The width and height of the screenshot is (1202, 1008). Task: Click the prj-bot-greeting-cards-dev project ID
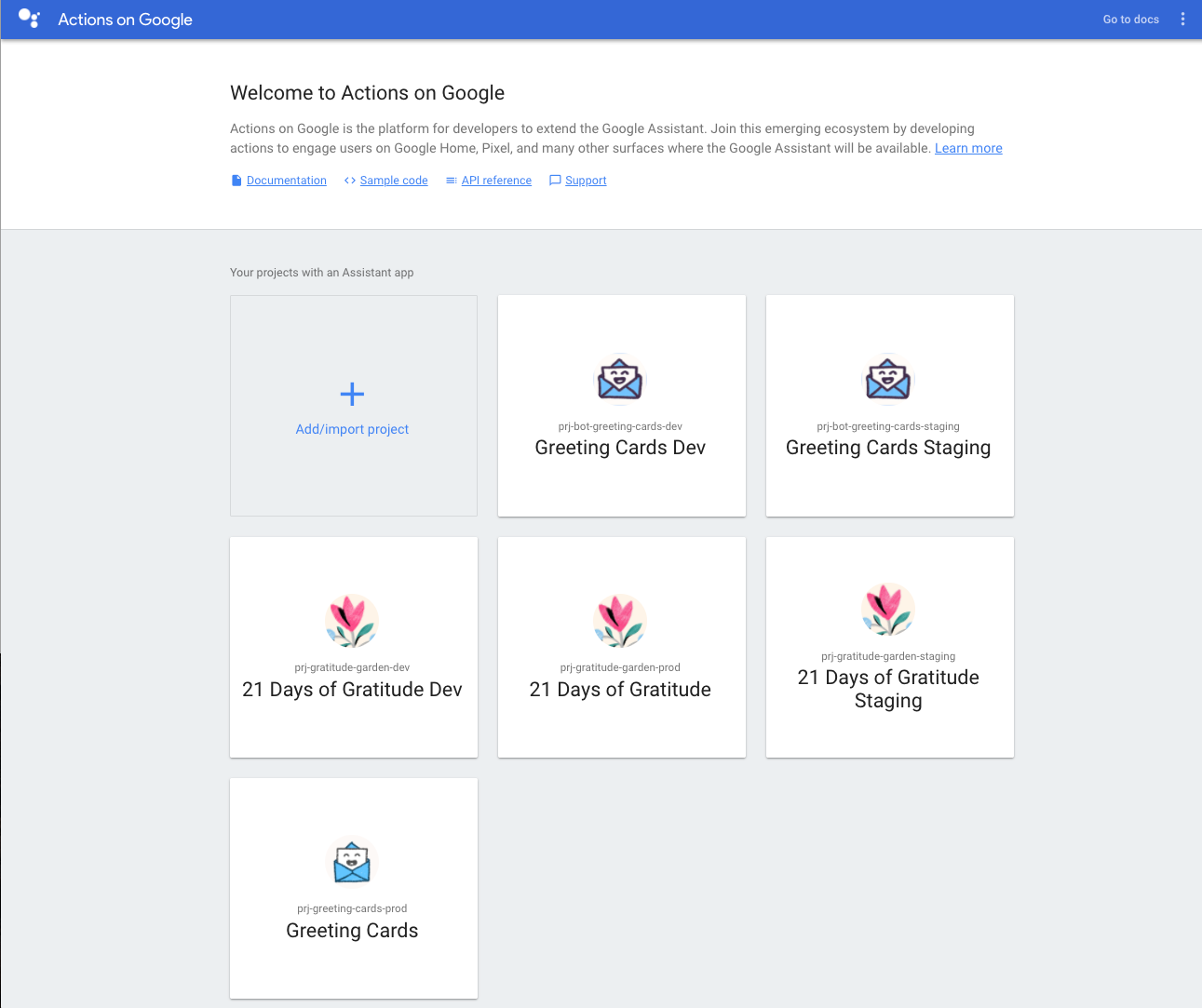[x=620, y=426]
